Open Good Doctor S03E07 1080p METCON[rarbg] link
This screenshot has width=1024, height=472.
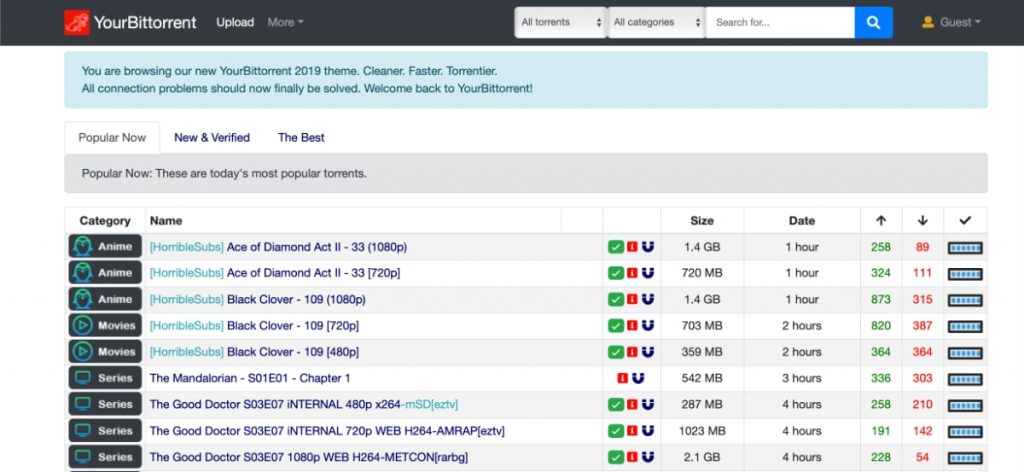pyautogui.click(x=309, y=457)
